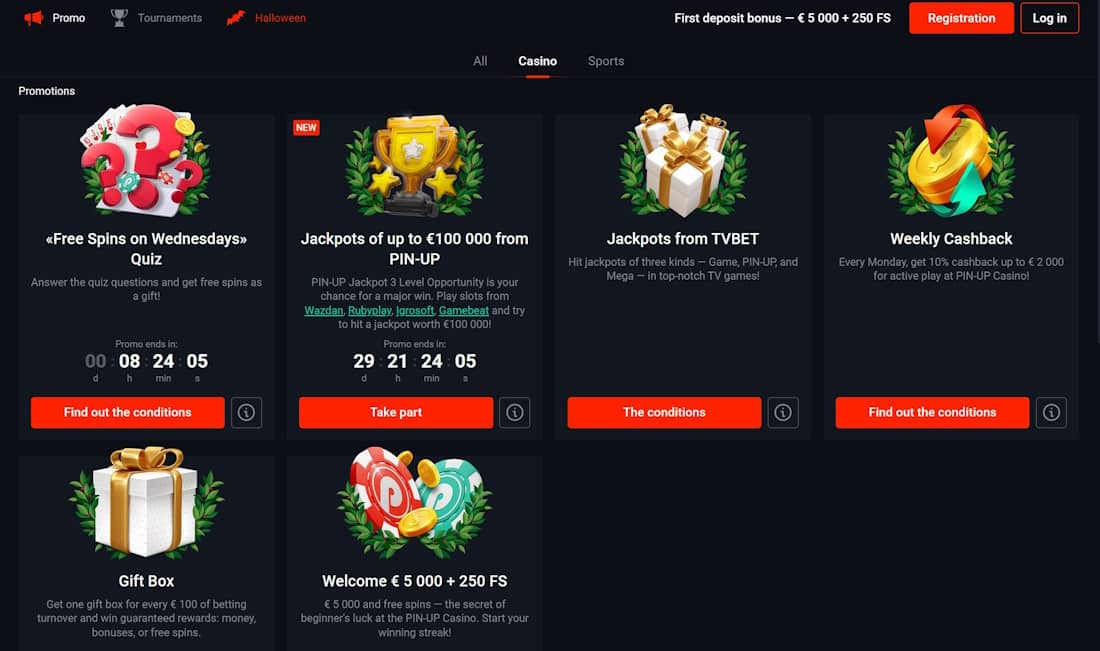Open info icon for Jackpots from TVBET

pos(783,412)
